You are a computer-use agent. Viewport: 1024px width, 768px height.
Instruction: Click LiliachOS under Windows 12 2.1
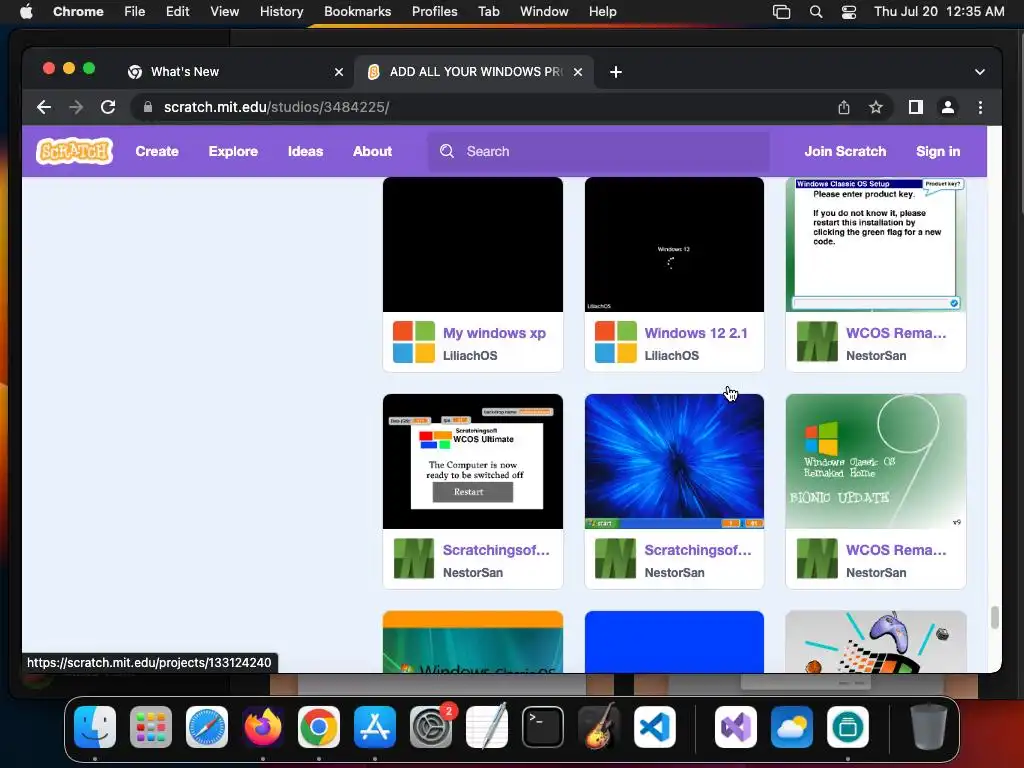coord(671,355)
